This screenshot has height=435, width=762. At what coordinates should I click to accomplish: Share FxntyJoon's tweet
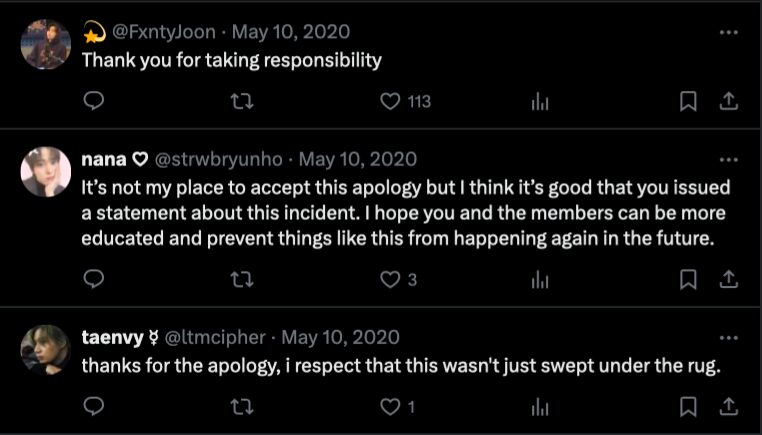pos(729,100)
